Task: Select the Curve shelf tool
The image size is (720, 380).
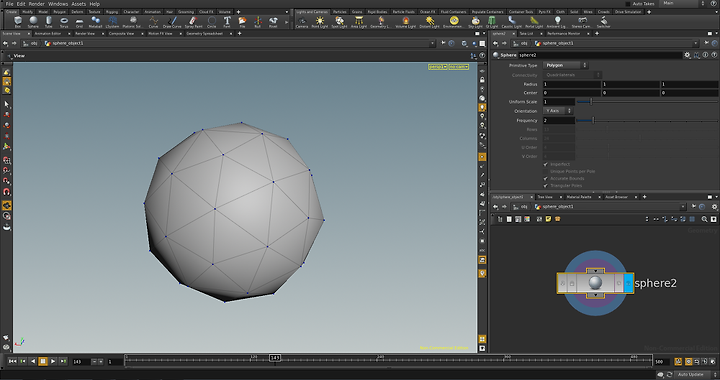Action: [x=153, y=22]
